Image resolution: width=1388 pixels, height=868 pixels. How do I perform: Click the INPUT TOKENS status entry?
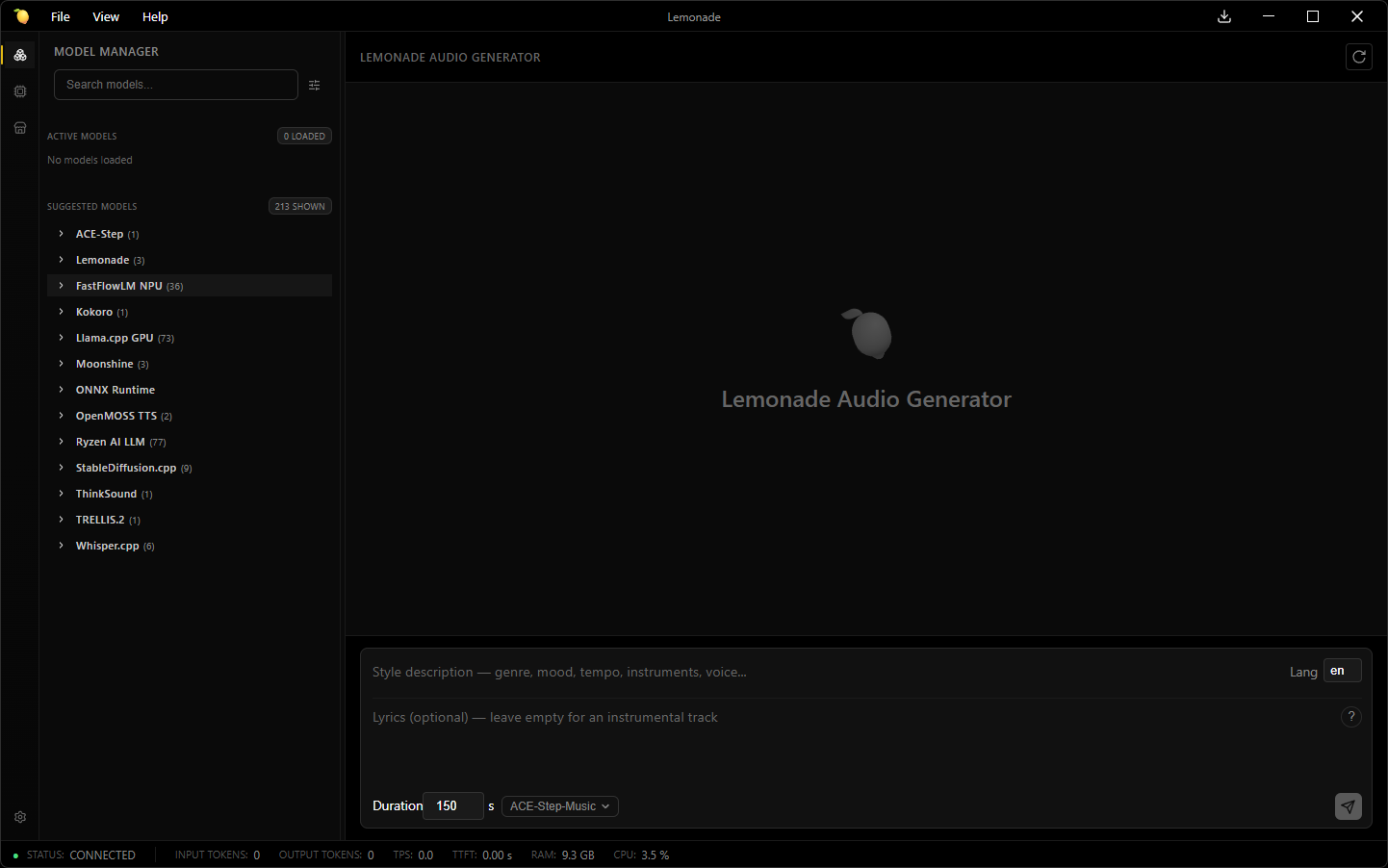tap(218, 855)
